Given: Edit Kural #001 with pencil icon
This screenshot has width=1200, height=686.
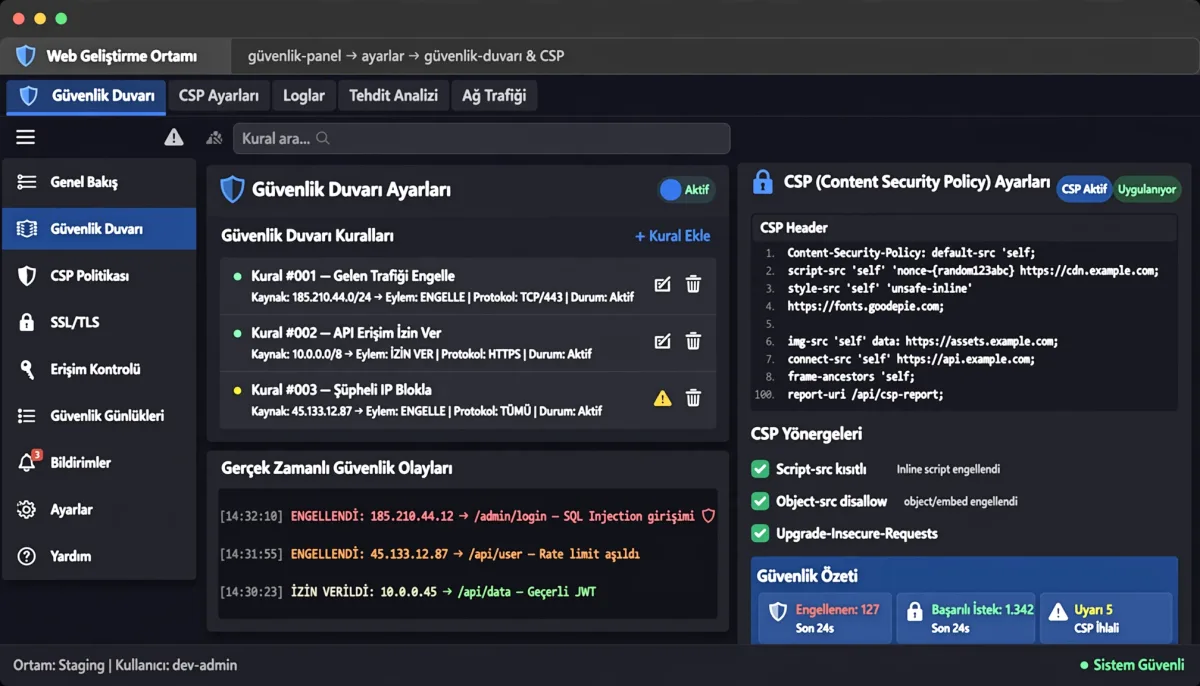Looking at the screenshot, I should [662, 285].
